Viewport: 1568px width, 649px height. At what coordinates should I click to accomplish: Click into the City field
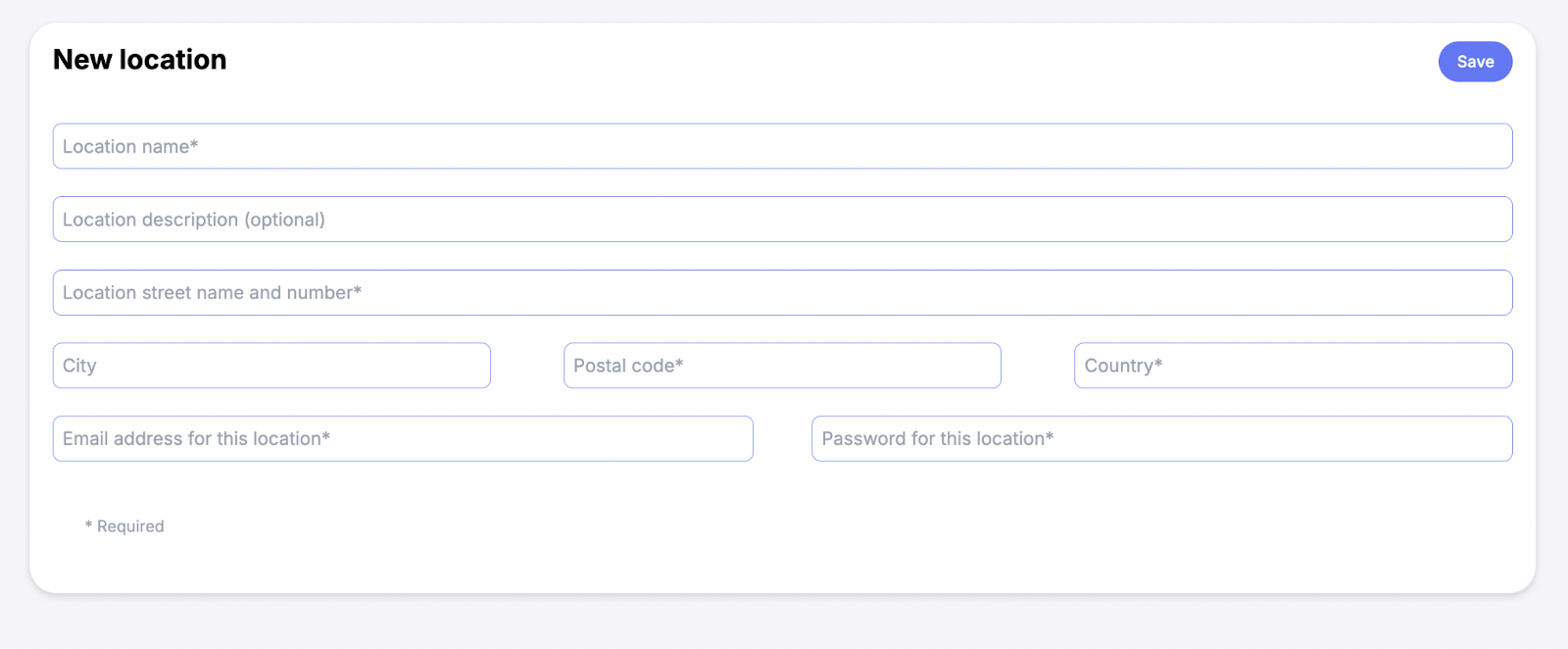pos(271,366)
